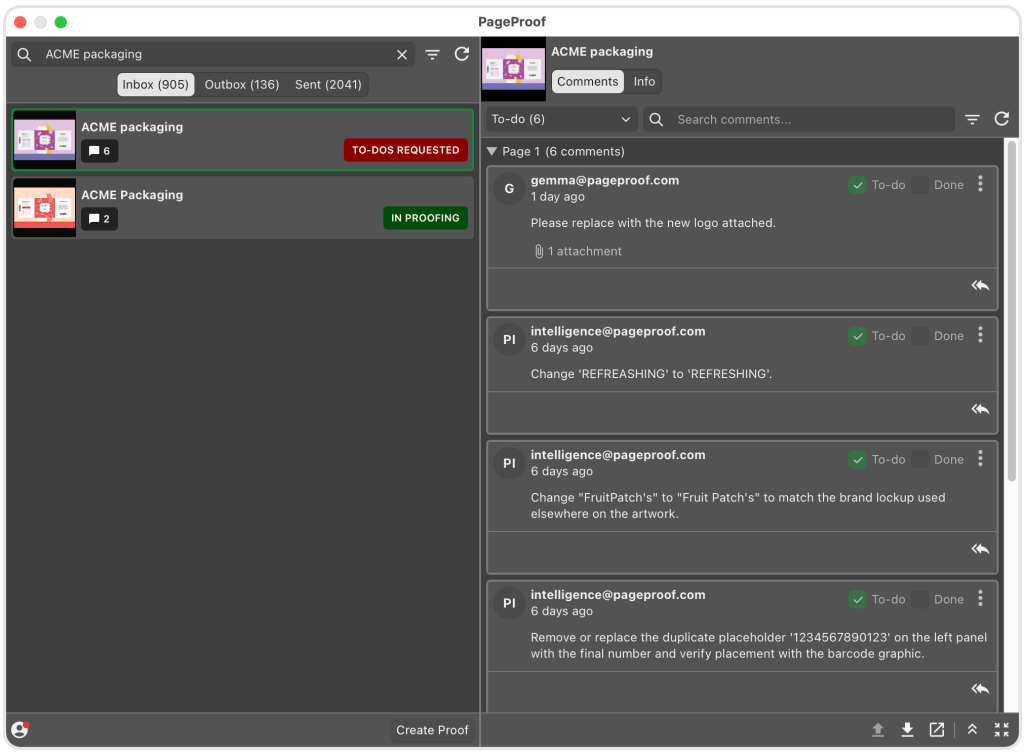Open more options on duplicate placeholder comment
The width and height of the screenshot is (1024, 753).
click(x=980, y=599)
